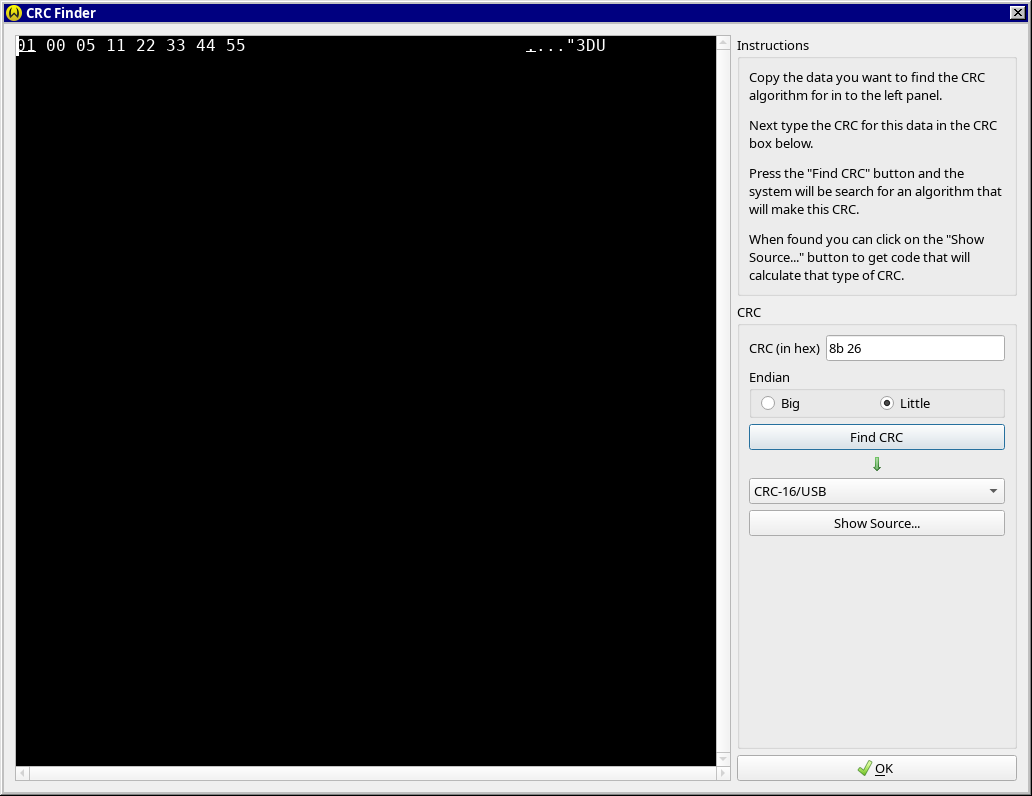
Task: Click the Show Source... button
Action: [x=876, y=523]
